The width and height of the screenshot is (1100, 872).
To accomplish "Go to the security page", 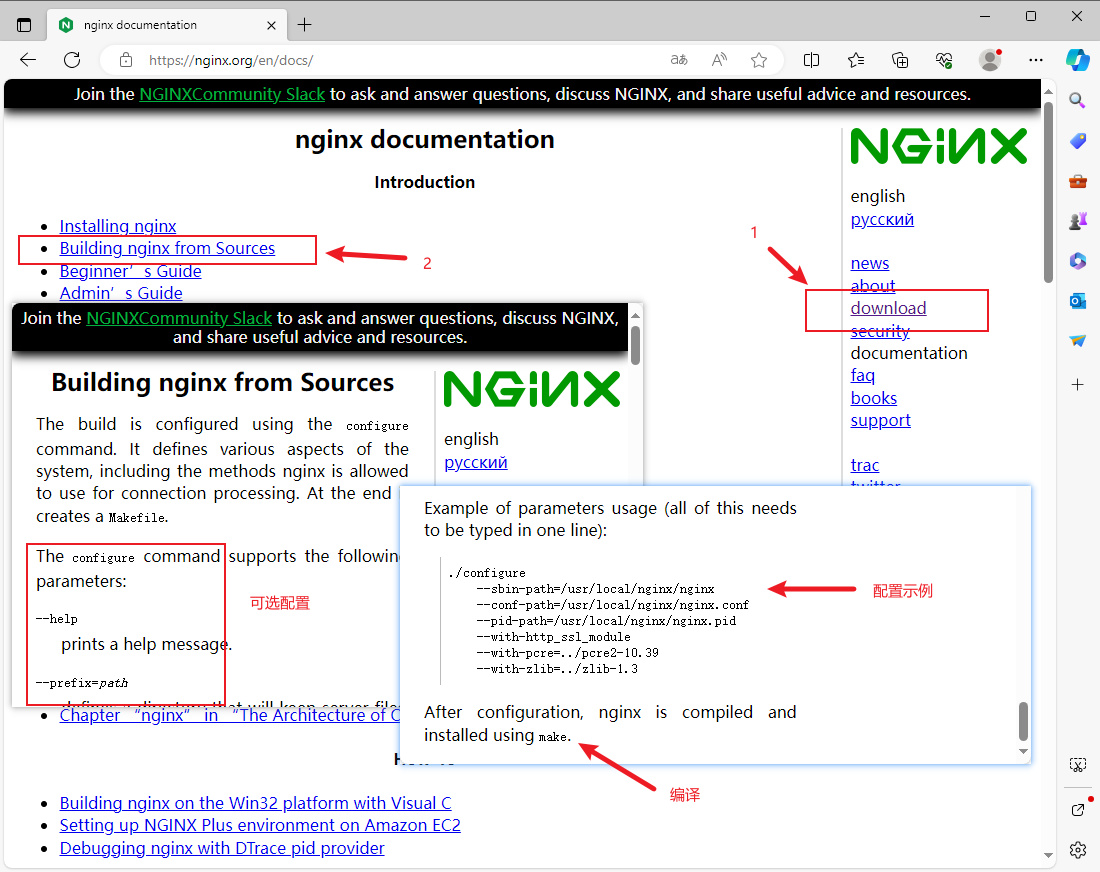I will [x=880, y=330].
